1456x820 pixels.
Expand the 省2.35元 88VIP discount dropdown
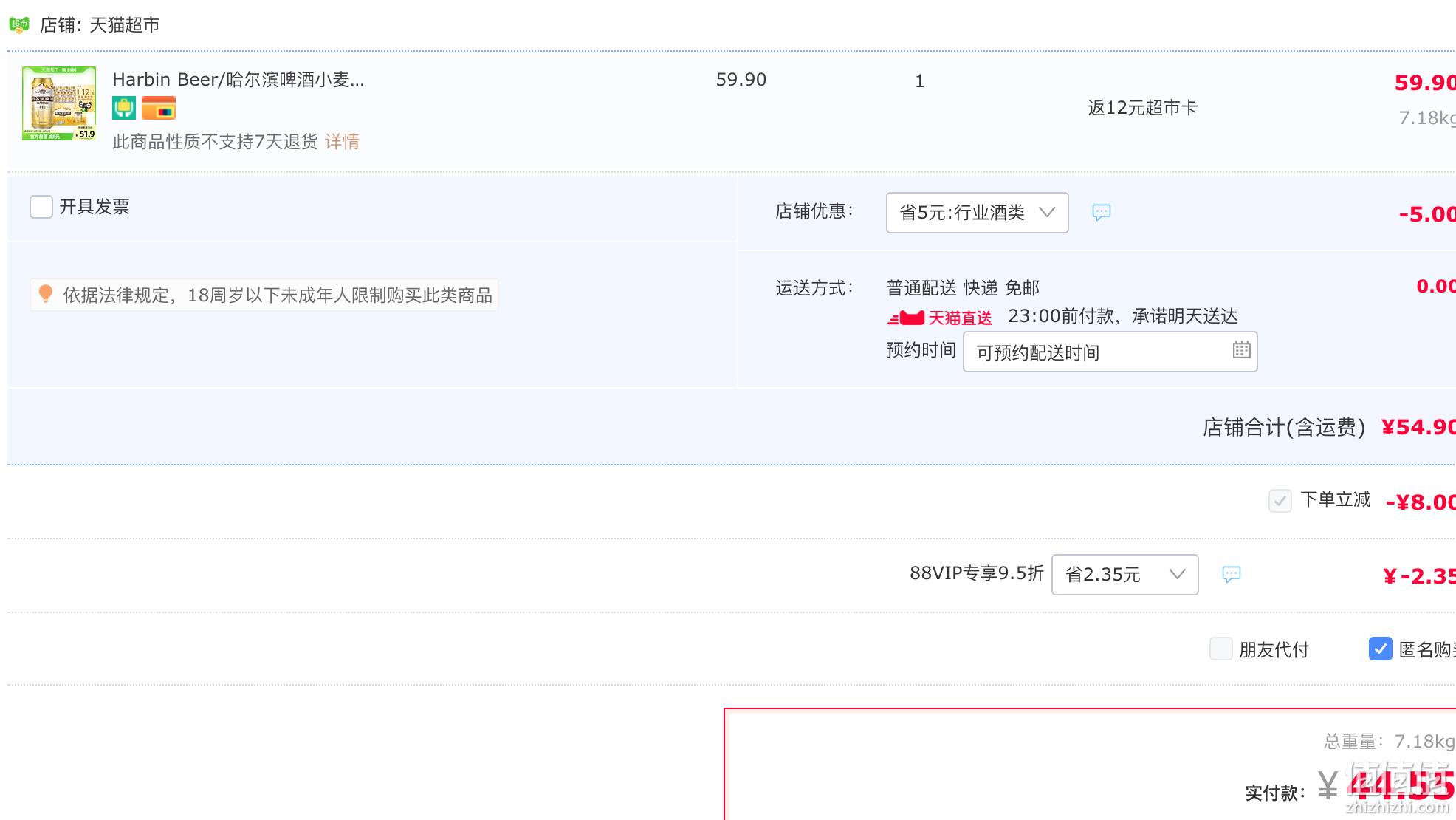tap(1124, 575)
